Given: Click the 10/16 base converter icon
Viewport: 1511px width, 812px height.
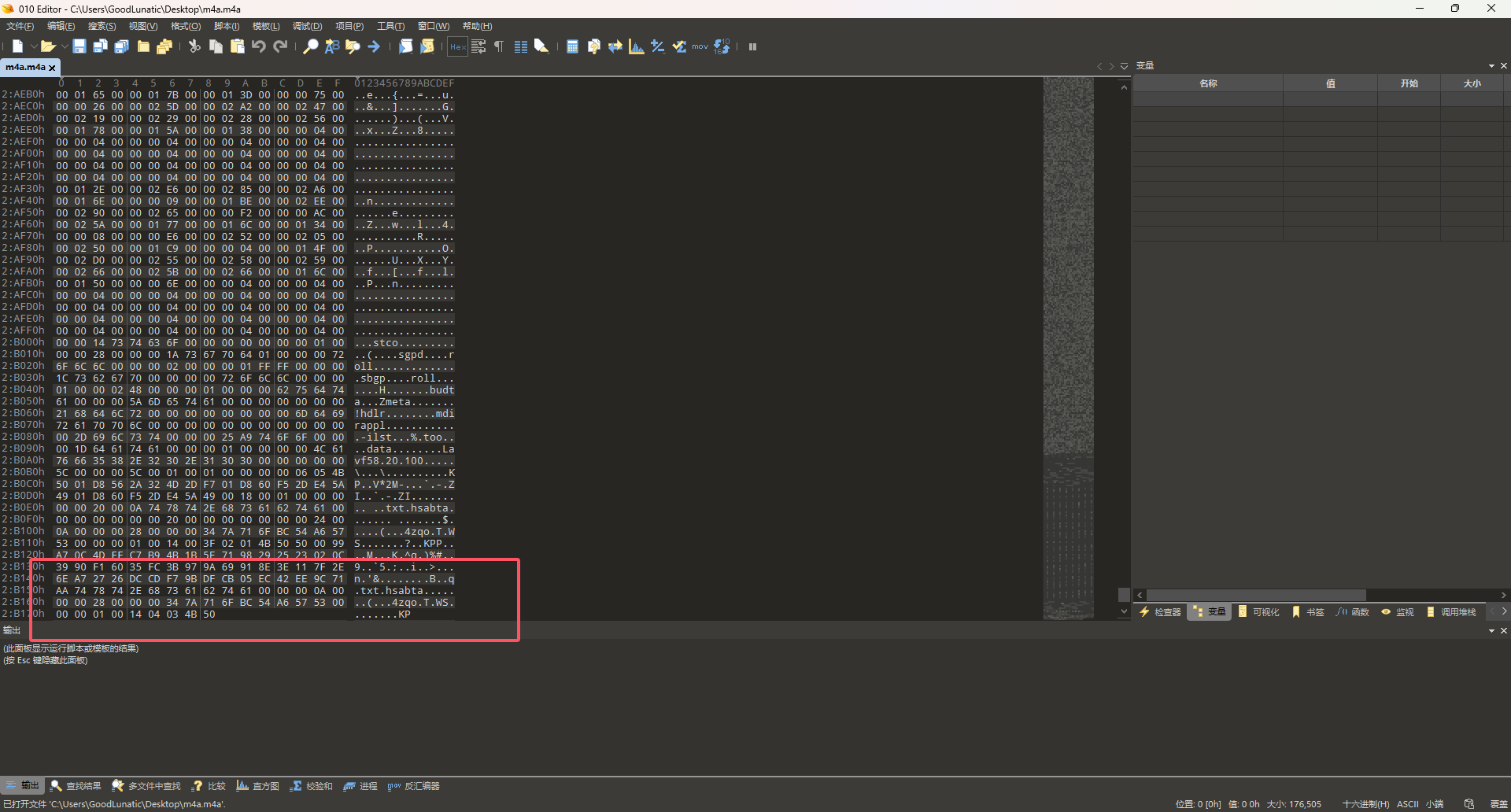Looking at the screenshot, I should [x=722, y=46].
